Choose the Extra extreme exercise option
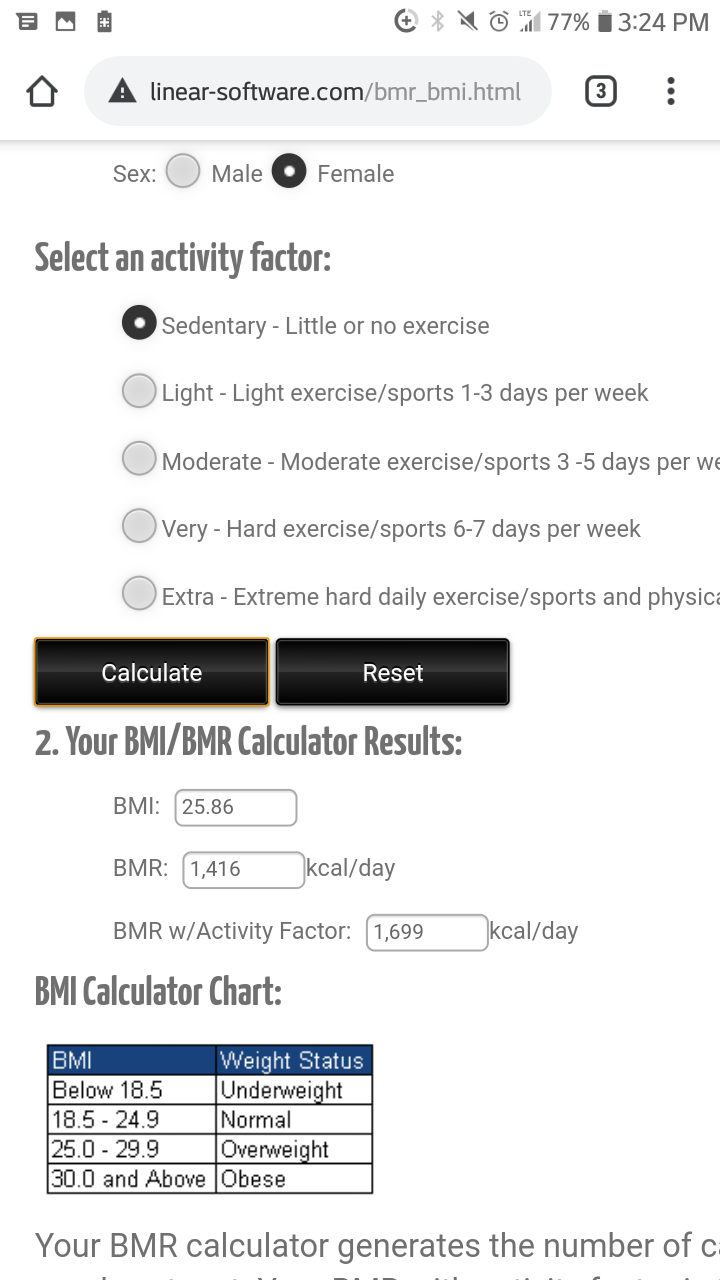The height and width of the screenshot is (1280, 720). point(139,593)
